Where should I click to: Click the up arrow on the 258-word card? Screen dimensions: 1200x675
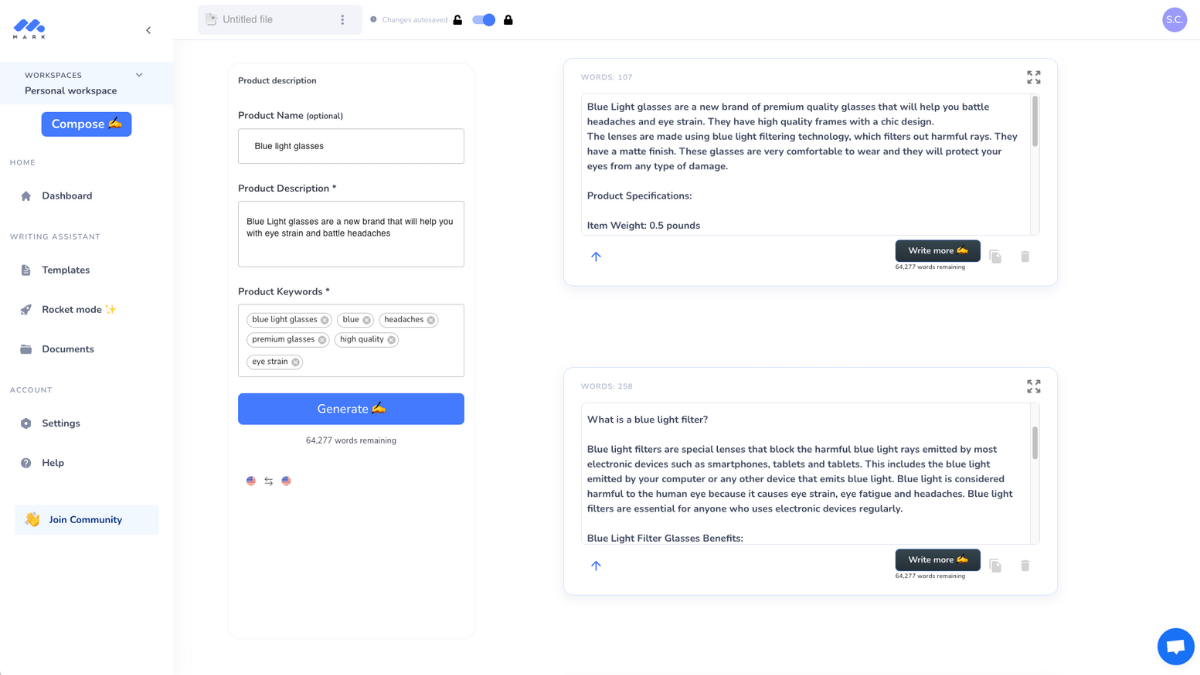[x=596, y=566]
